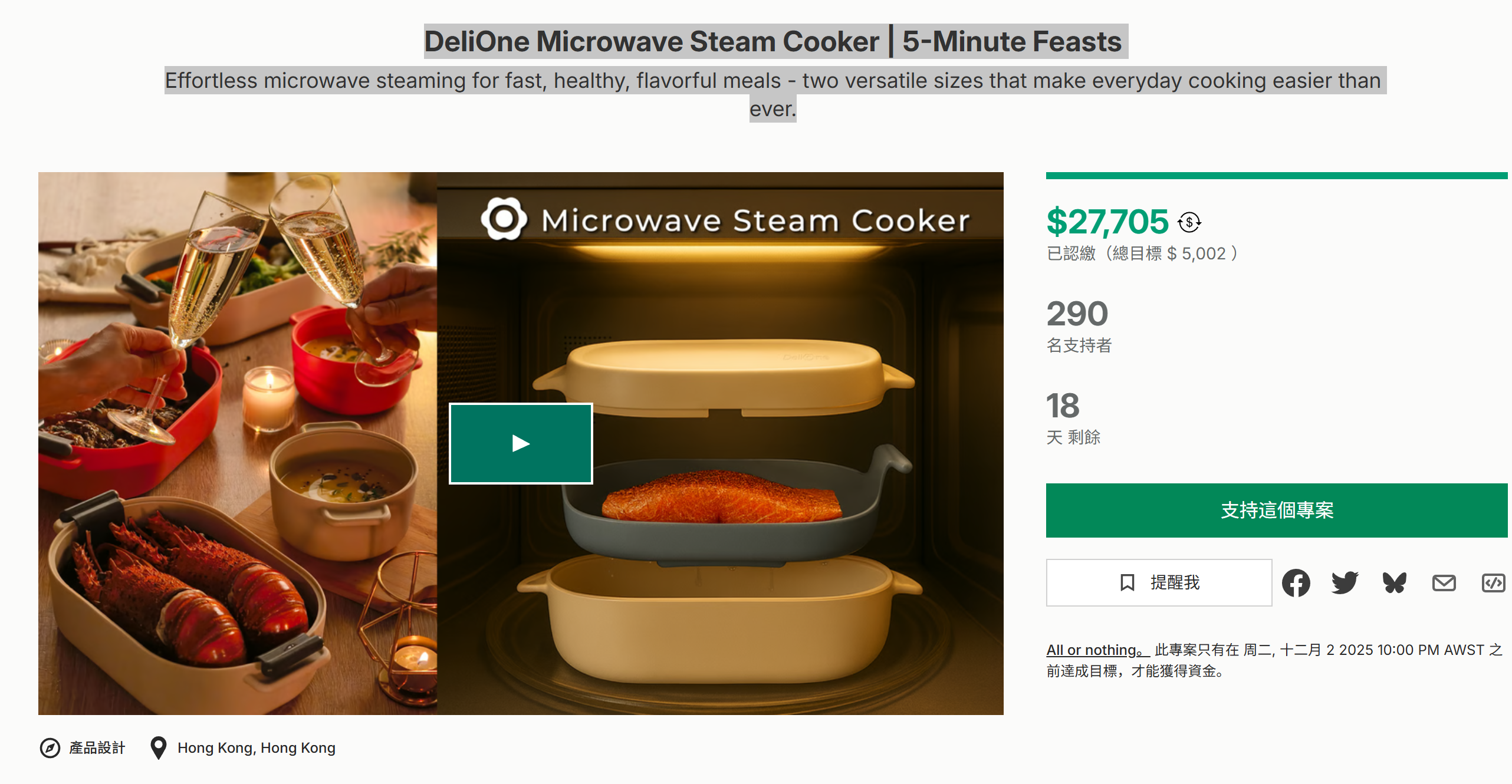
Task: Share via the Bluesky butterfly icon
Action: pos(1394,583)
